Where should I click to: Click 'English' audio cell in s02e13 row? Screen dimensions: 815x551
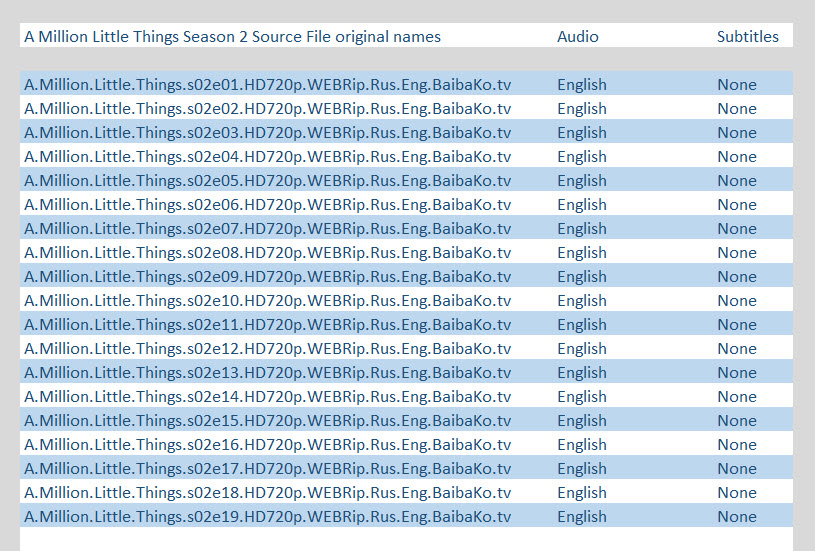[x=582, y=372]
